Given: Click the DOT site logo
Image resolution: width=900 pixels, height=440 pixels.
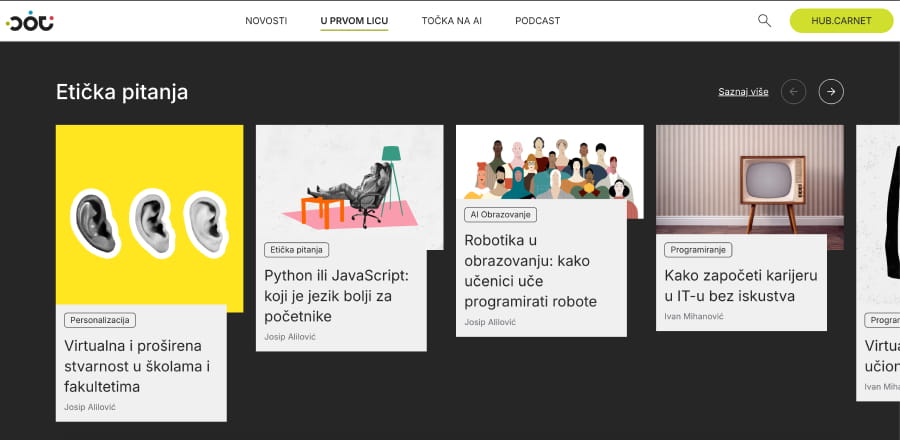Looking at the screenshot, I should pyautogui.click(x=30, y=21).
